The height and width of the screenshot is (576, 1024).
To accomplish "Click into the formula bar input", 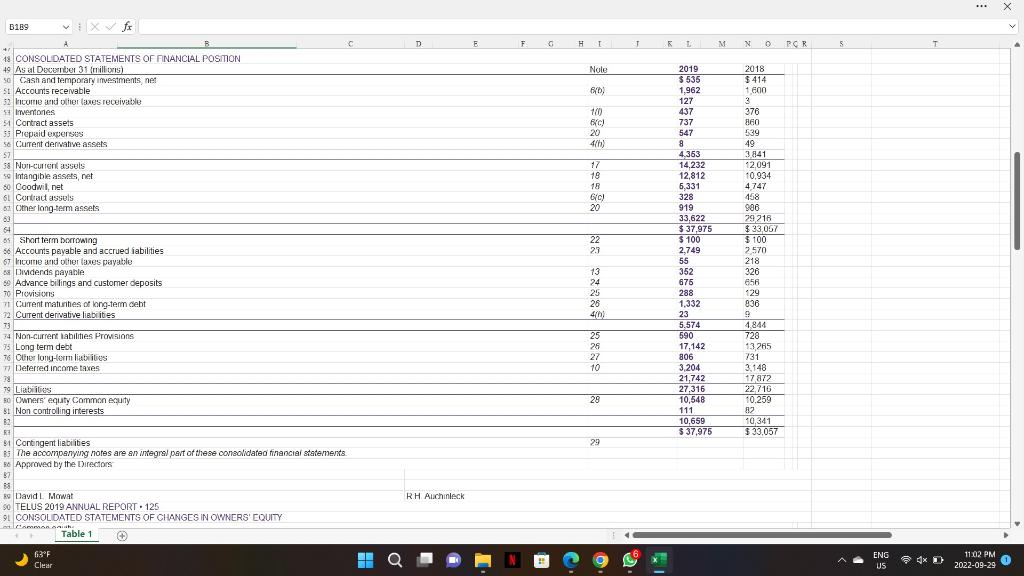I will [x=571, y=27].
